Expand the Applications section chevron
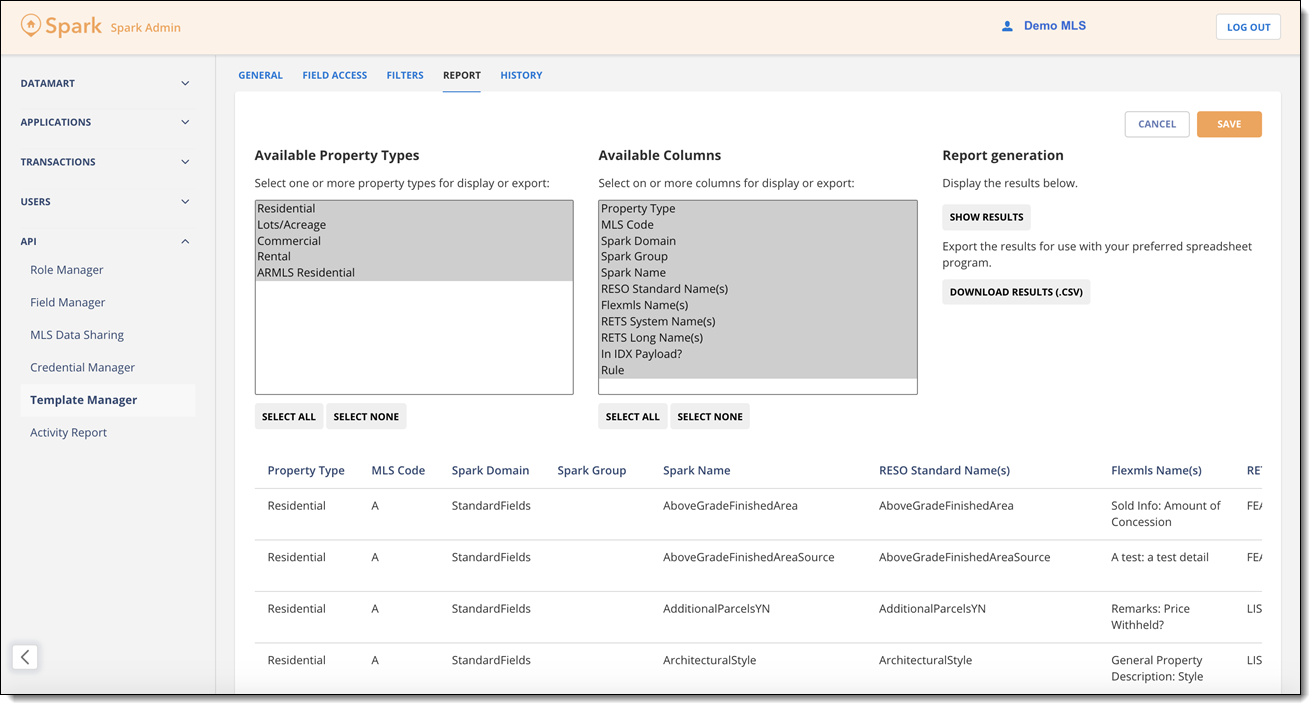 tap(185, 122)
